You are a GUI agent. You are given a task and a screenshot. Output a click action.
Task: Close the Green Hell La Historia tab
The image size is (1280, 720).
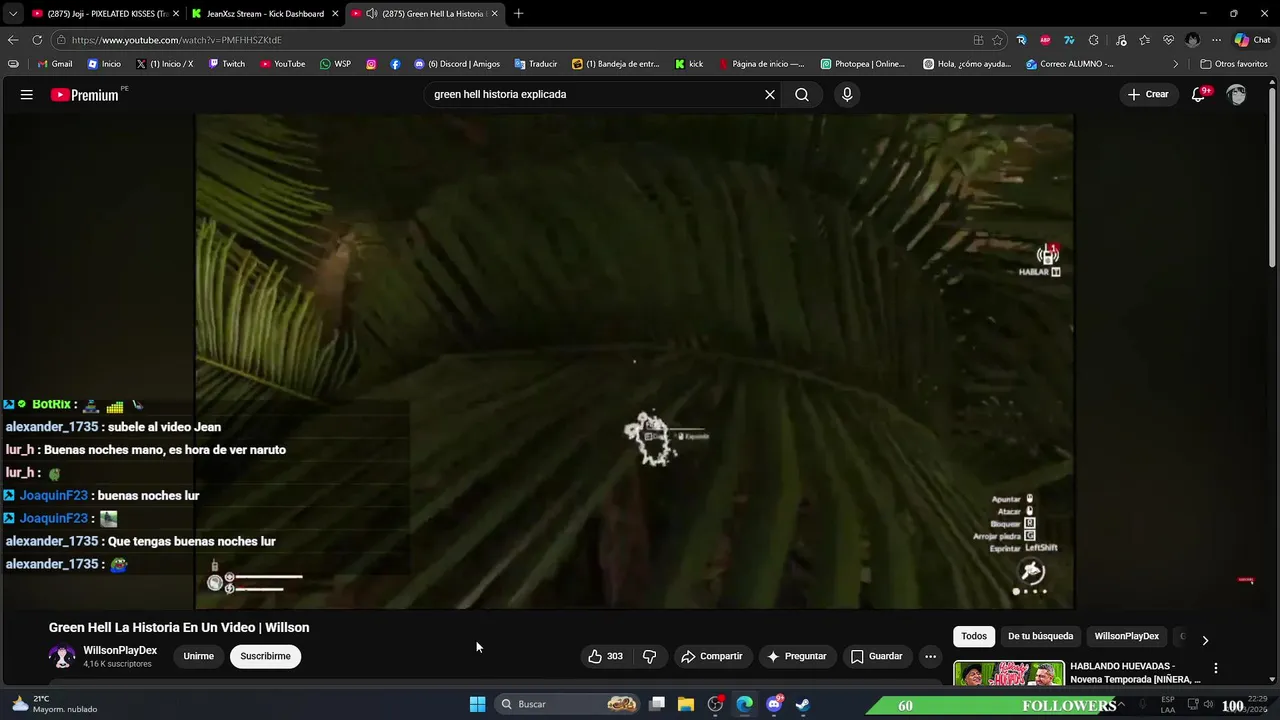click(x=494, y=14)
